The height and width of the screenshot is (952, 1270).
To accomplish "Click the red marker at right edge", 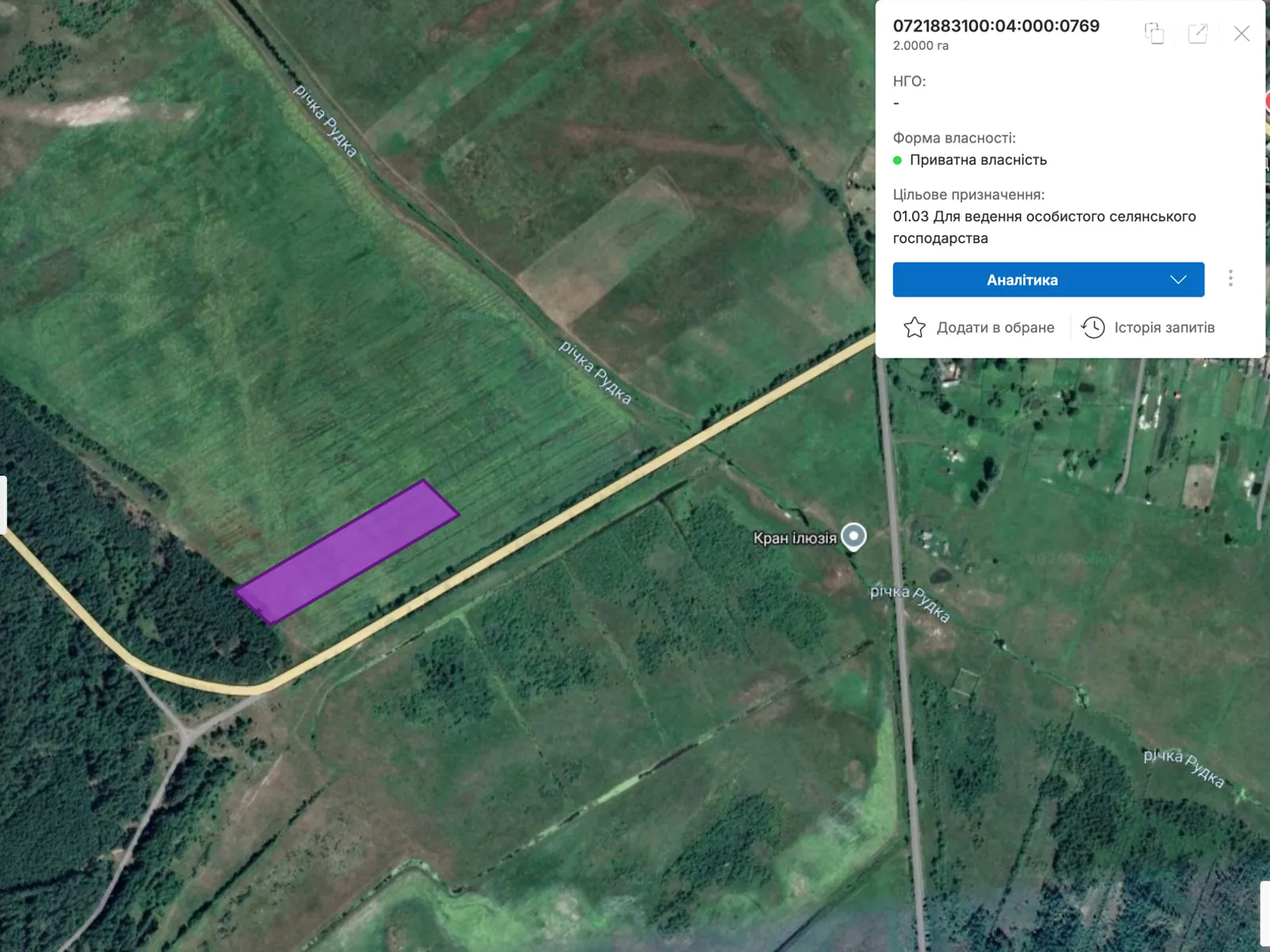I will 1267,102.
